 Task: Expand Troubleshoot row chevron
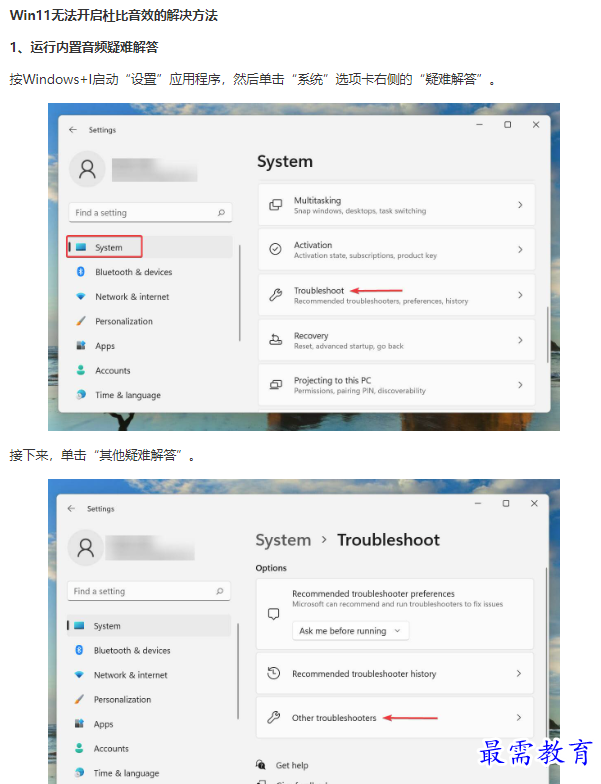(x=520, y=295)
